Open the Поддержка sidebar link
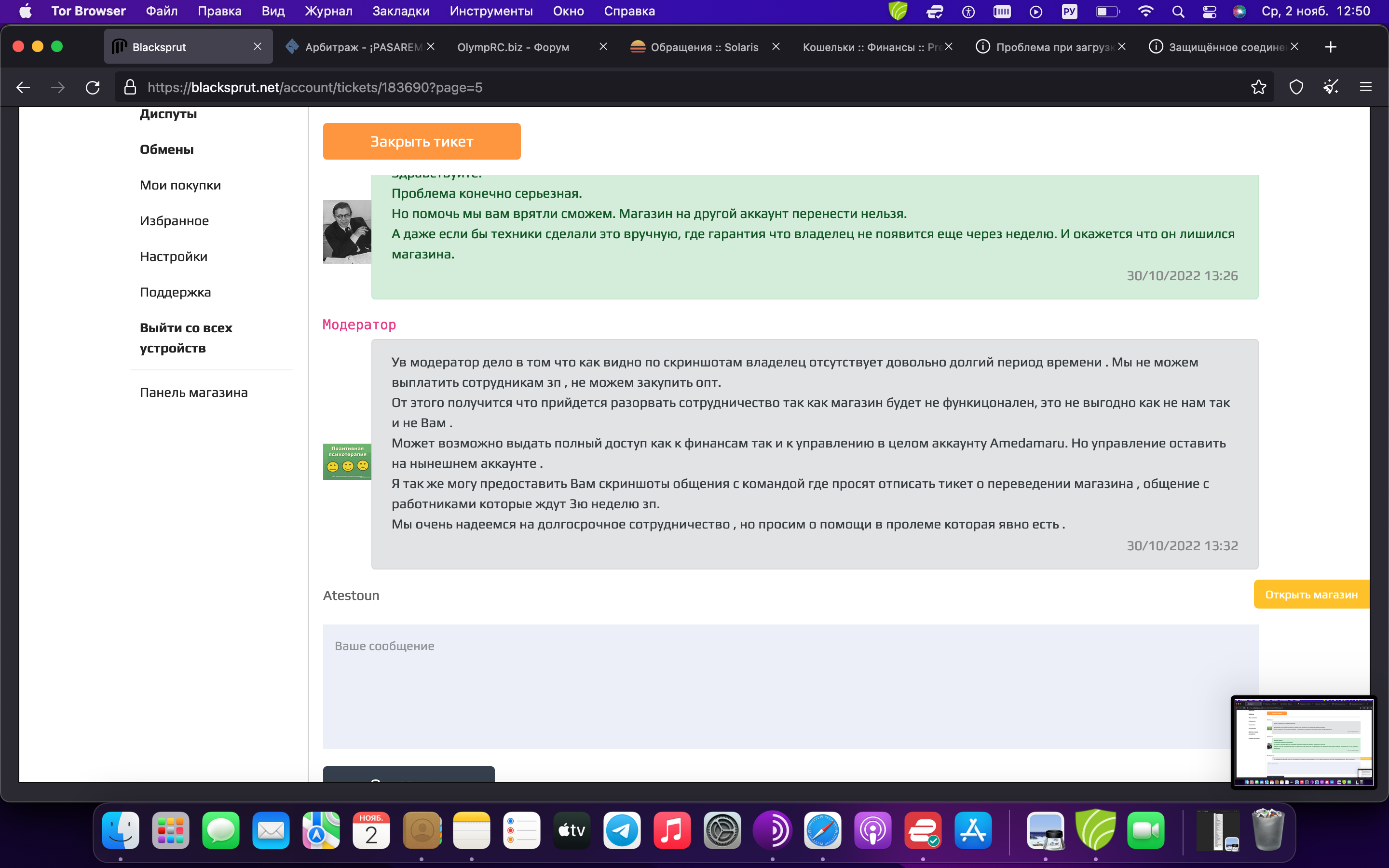 (175, 292)
